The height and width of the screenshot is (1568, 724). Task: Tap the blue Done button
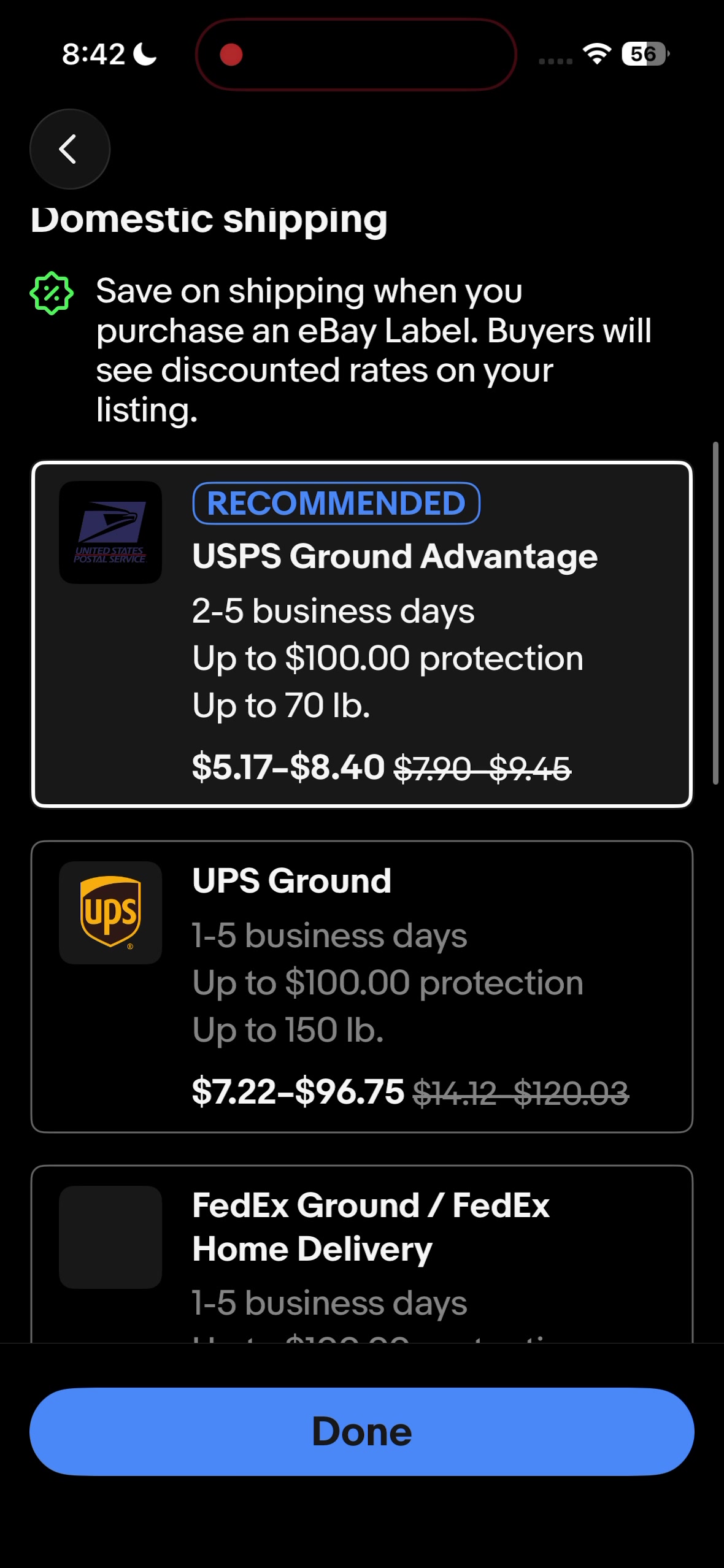[x=362, y=1431]
